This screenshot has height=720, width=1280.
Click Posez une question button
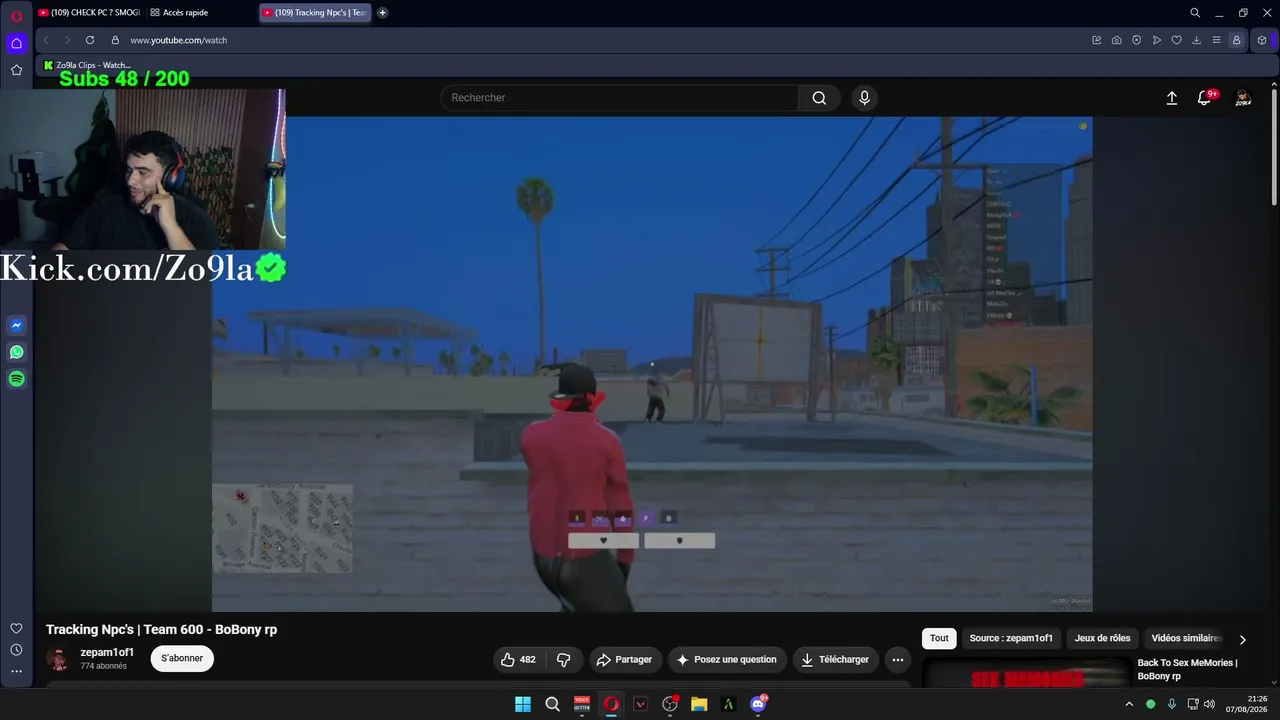pyautogui.click(x=727, y=660)
